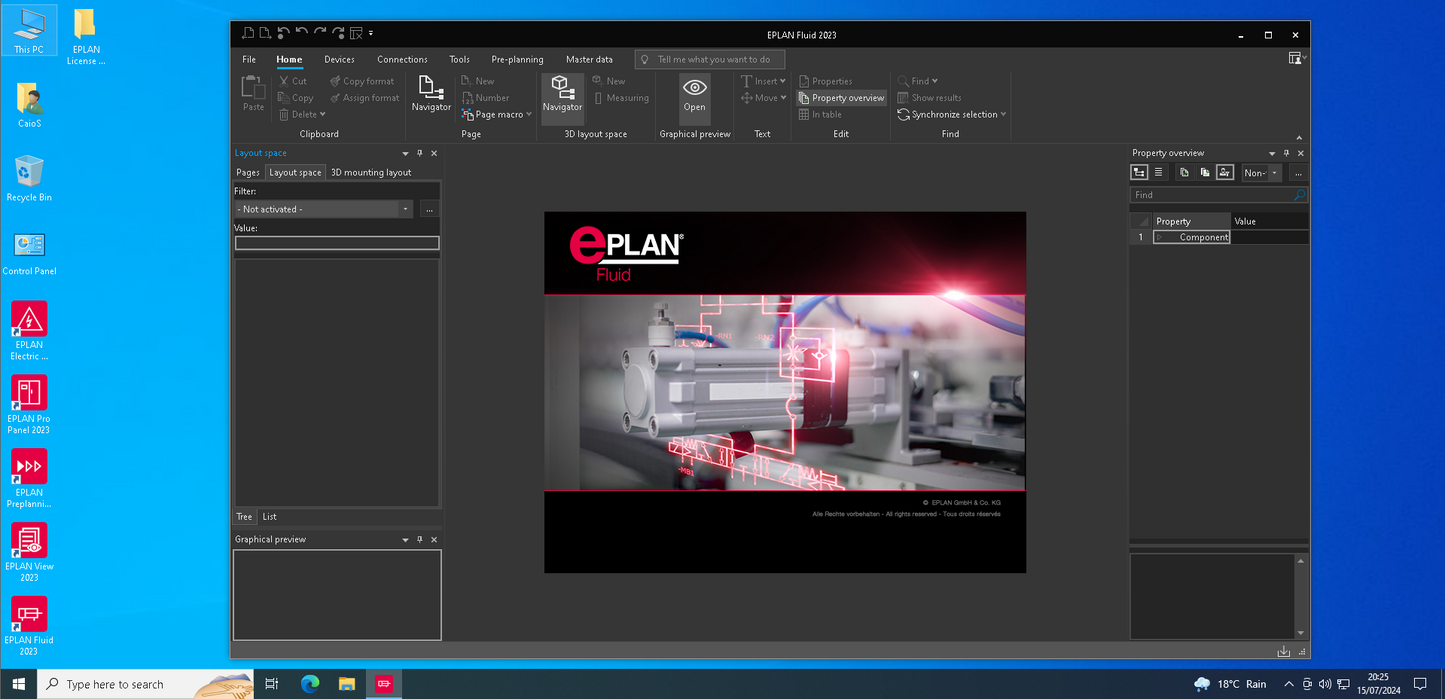Toggle user-defined properties icon in Property overview

(1224, 173)
